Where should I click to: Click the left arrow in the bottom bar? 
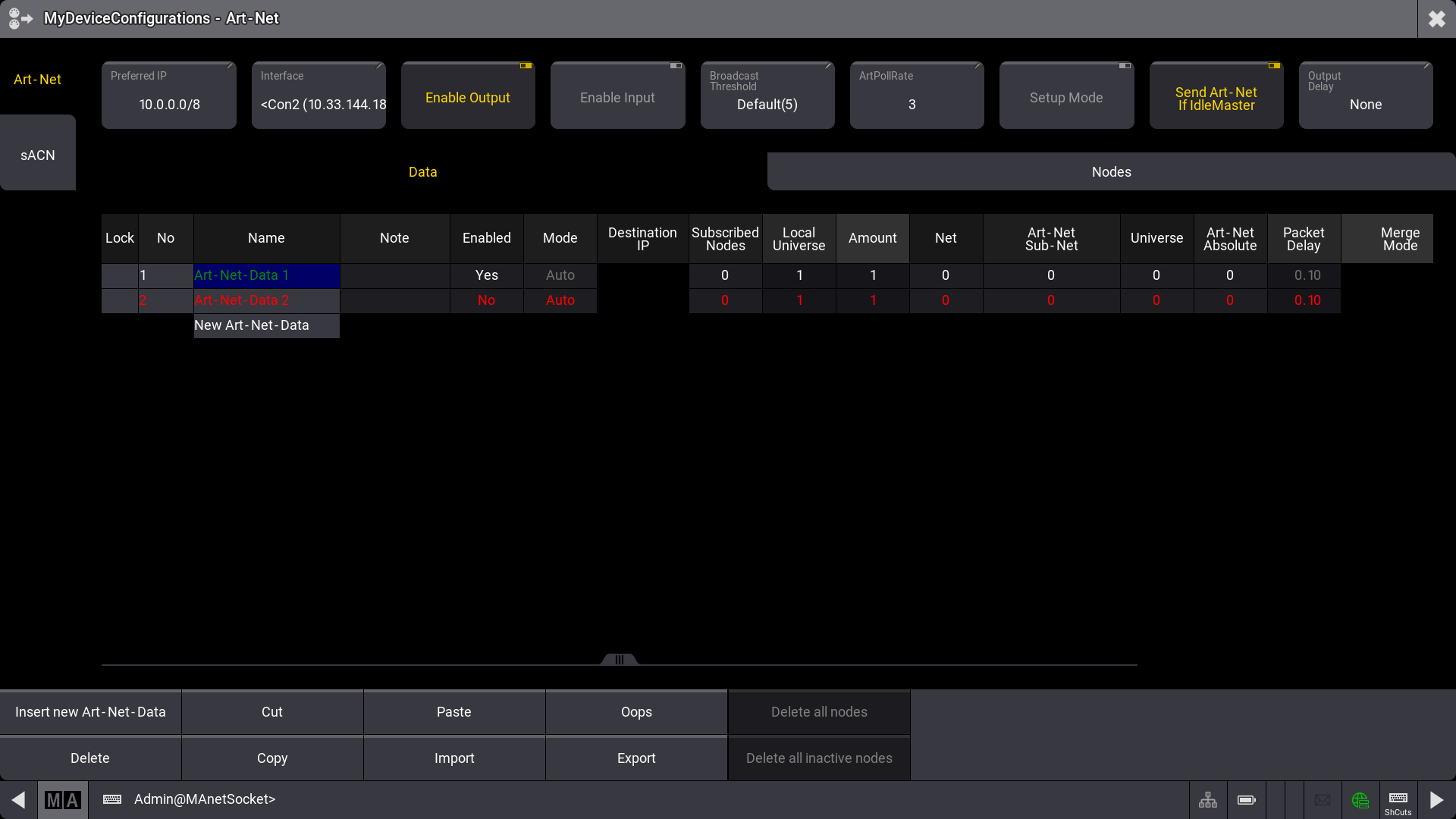(x=18, y=800)
